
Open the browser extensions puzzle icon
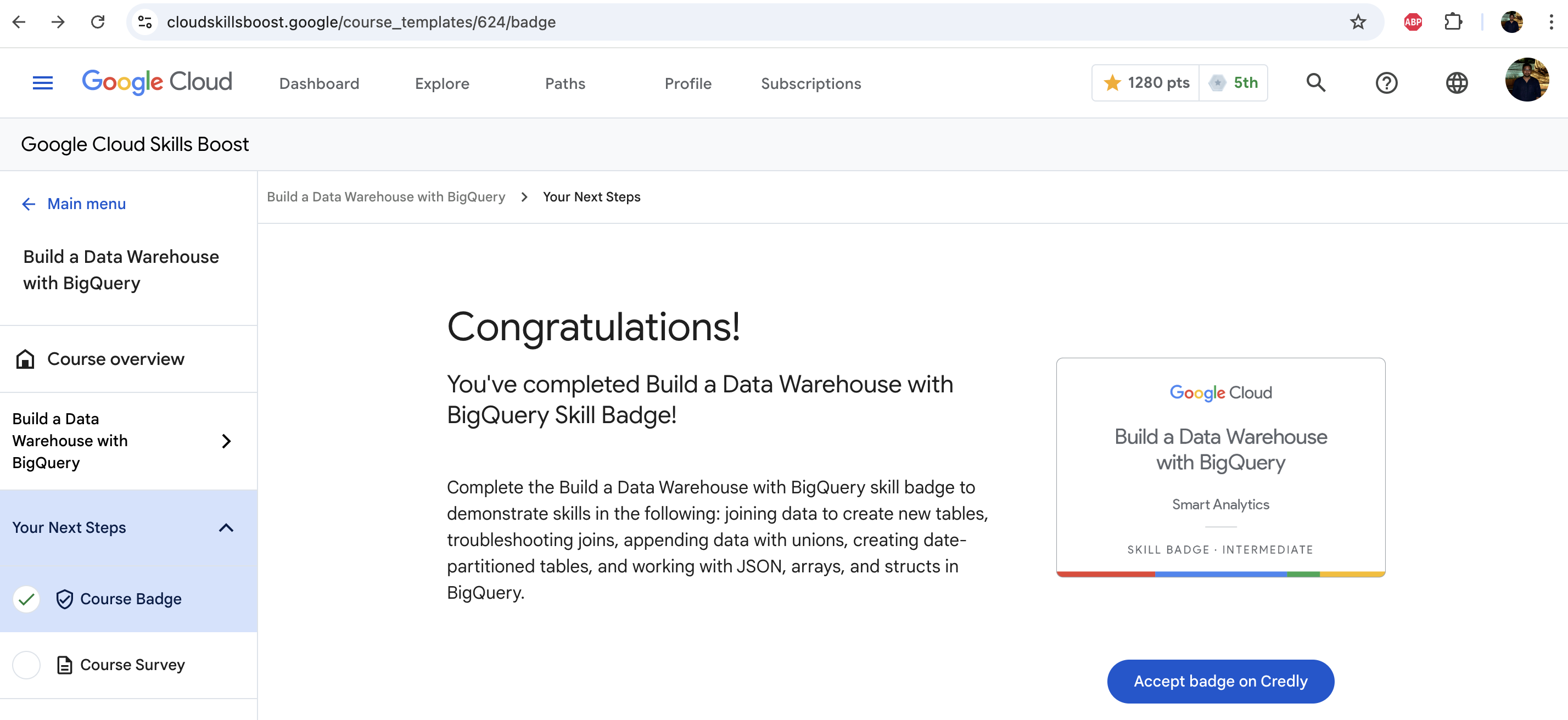click(x=1453, y=22)
